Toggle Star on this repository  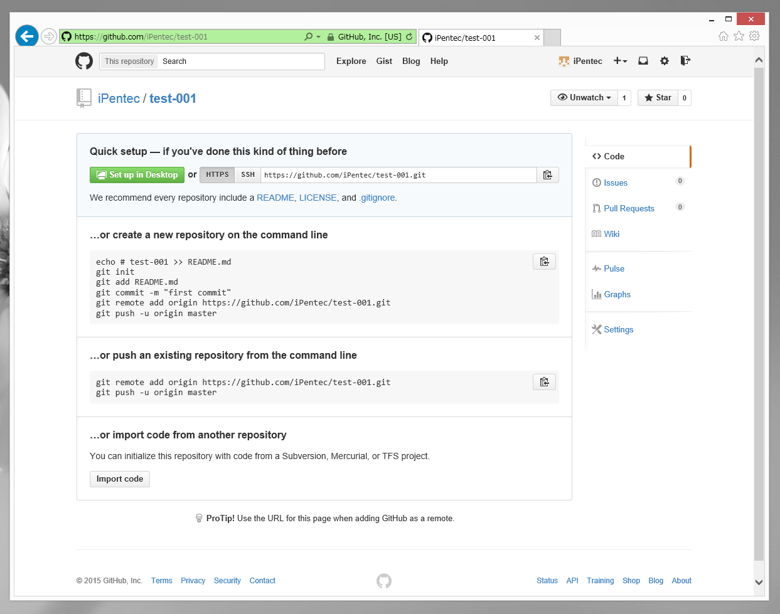tap(658, 98)
